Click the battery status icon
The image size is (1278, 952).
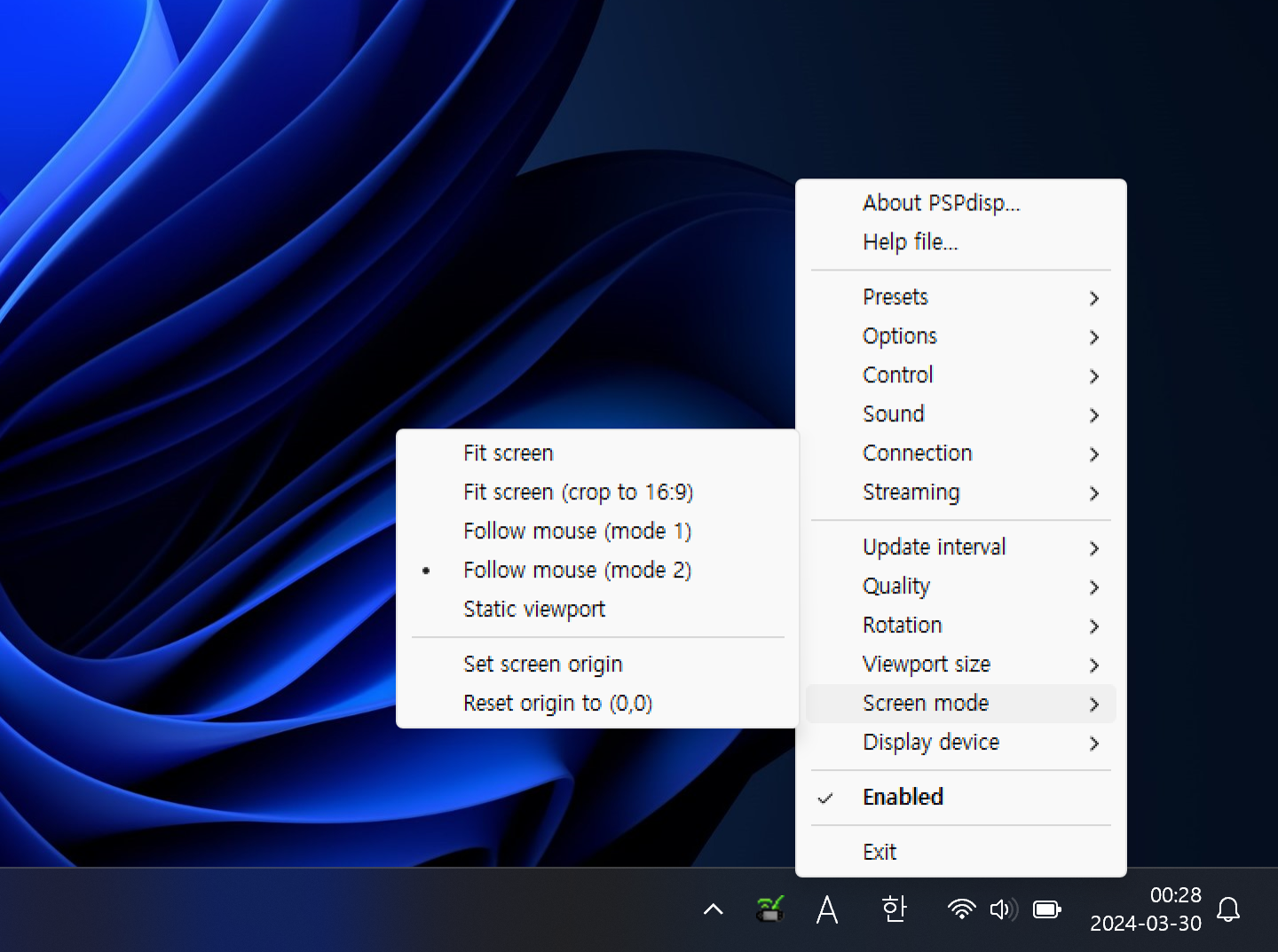pyautogui.click(x=1047, y=909)
